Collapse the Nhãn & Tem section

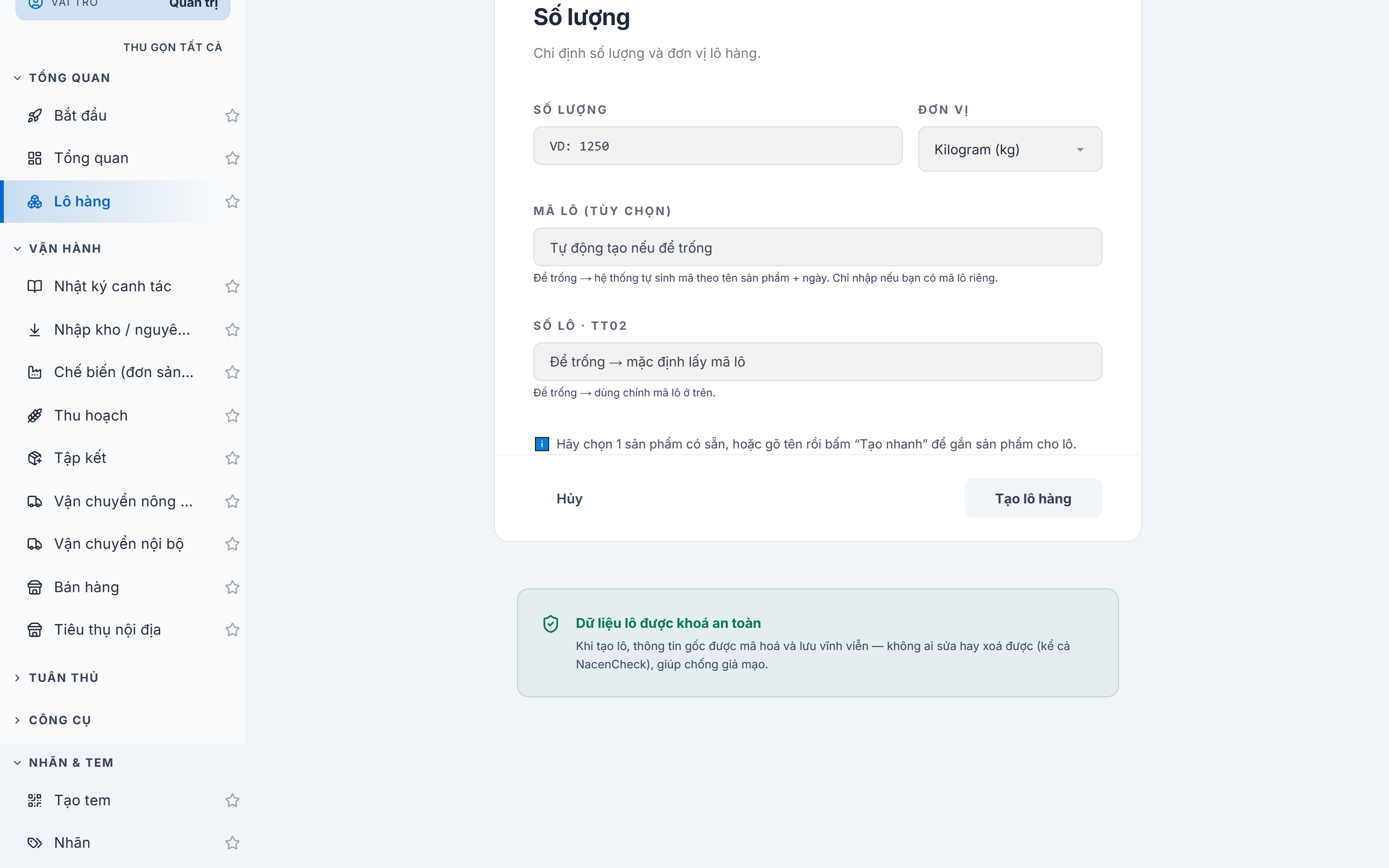click(x=64, y=762)
